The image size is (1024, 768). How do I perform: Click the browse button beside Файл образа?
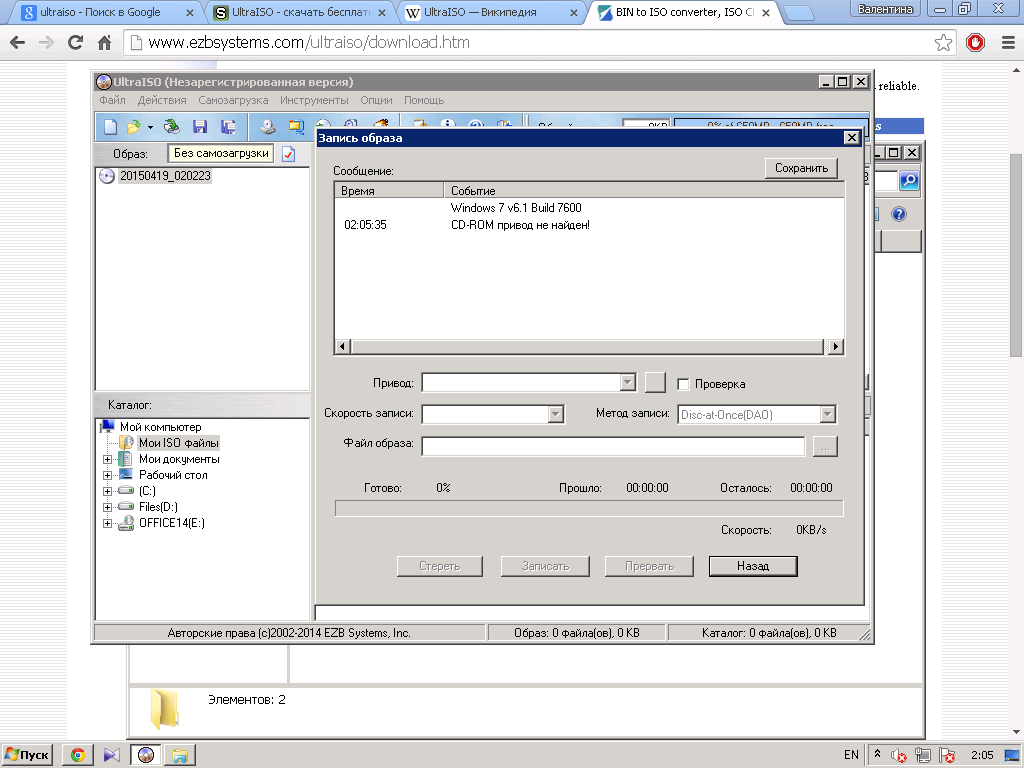(825, 446)
